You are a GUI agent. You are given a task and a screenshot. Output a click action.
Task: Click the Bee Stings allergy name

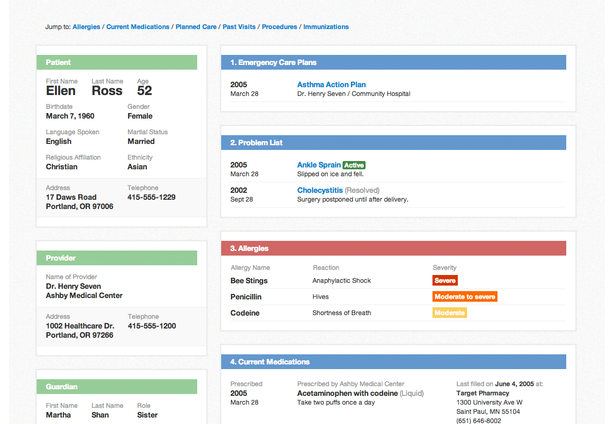[249, 281]
